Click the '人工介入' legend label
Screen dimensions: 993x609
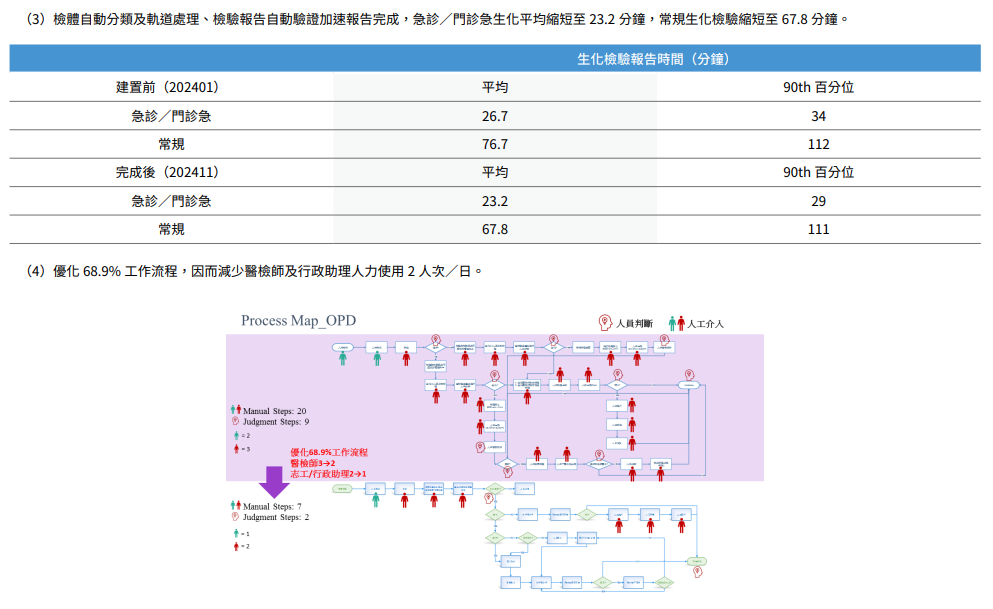pyautogui.click(x=705, y=323)
